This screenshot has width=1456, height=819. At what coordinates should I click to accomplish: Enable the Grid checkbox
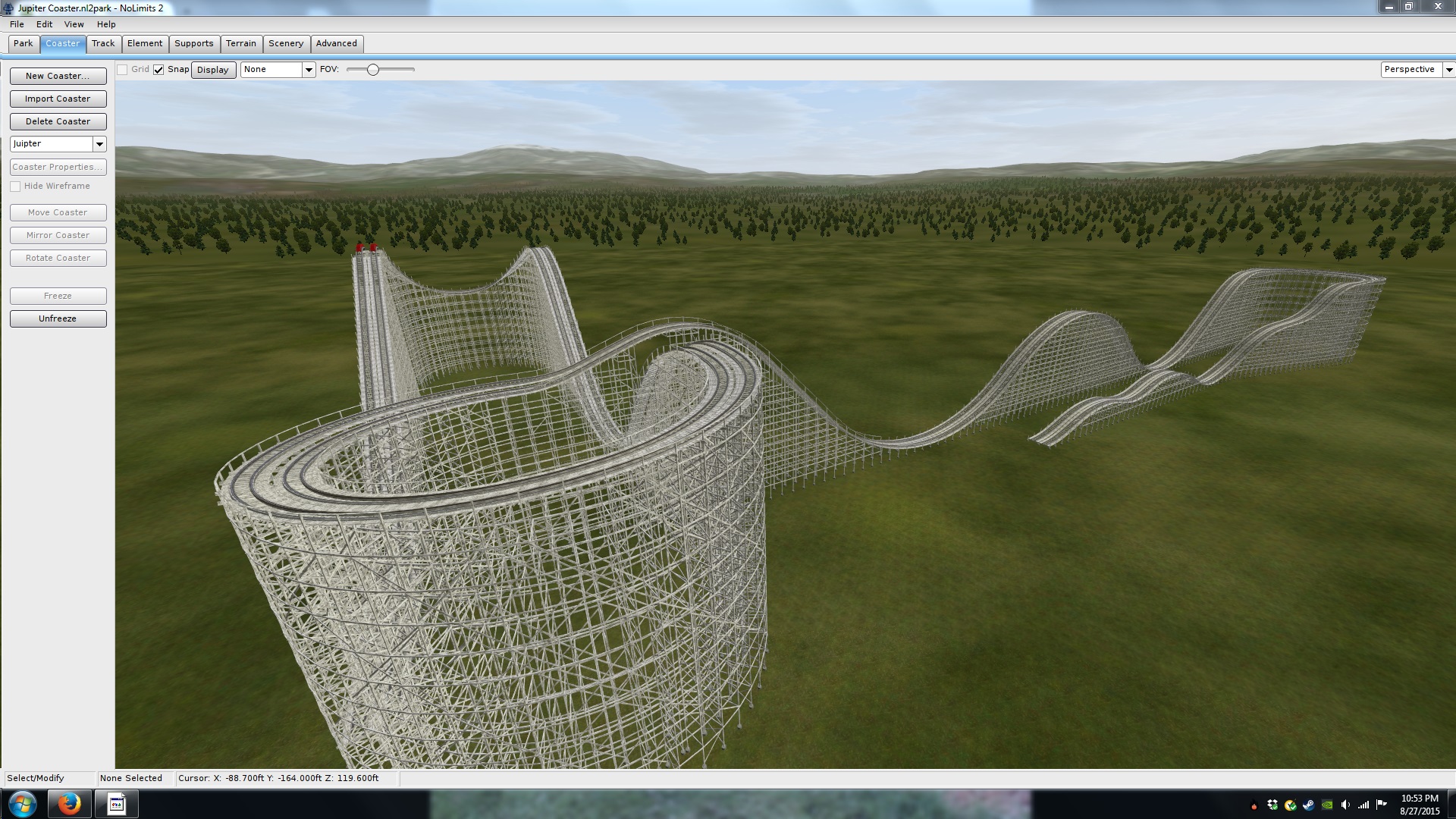(122, 70)
